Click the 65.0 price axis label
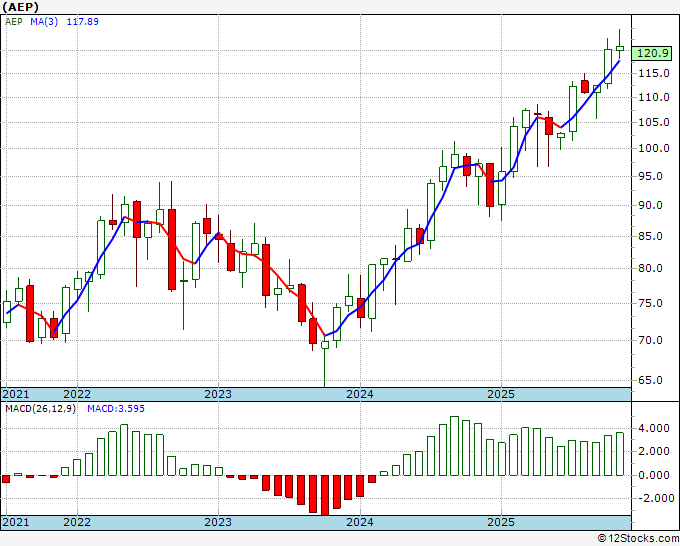This screenshot has height=546, width=680. (651, 380)
